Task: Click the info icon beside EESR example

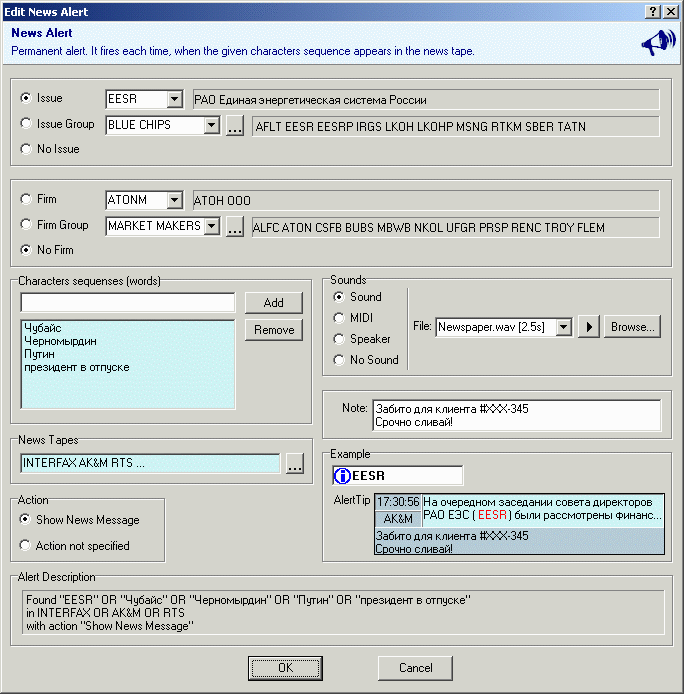Action: [x=342, y=476]
